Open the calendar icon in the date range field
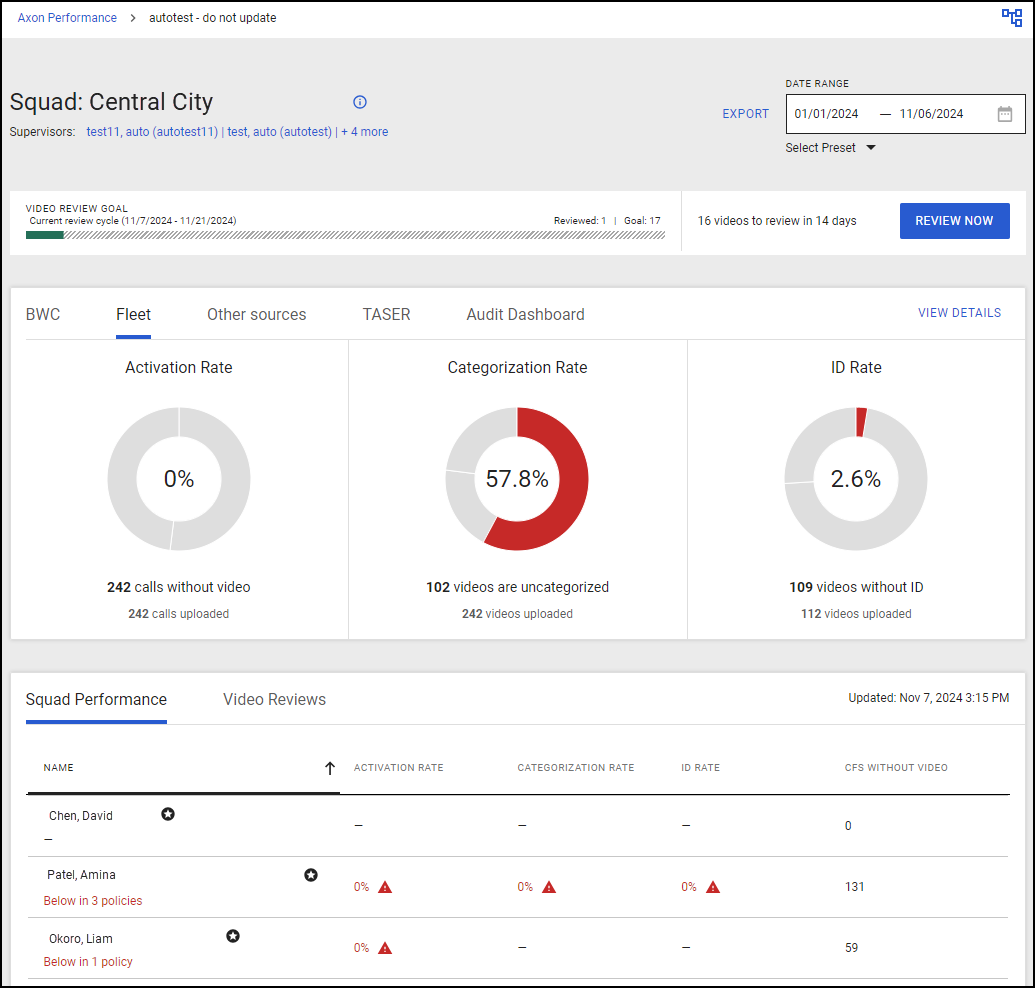Viewport: 1035px width, 988px height. coord(1005,113)
